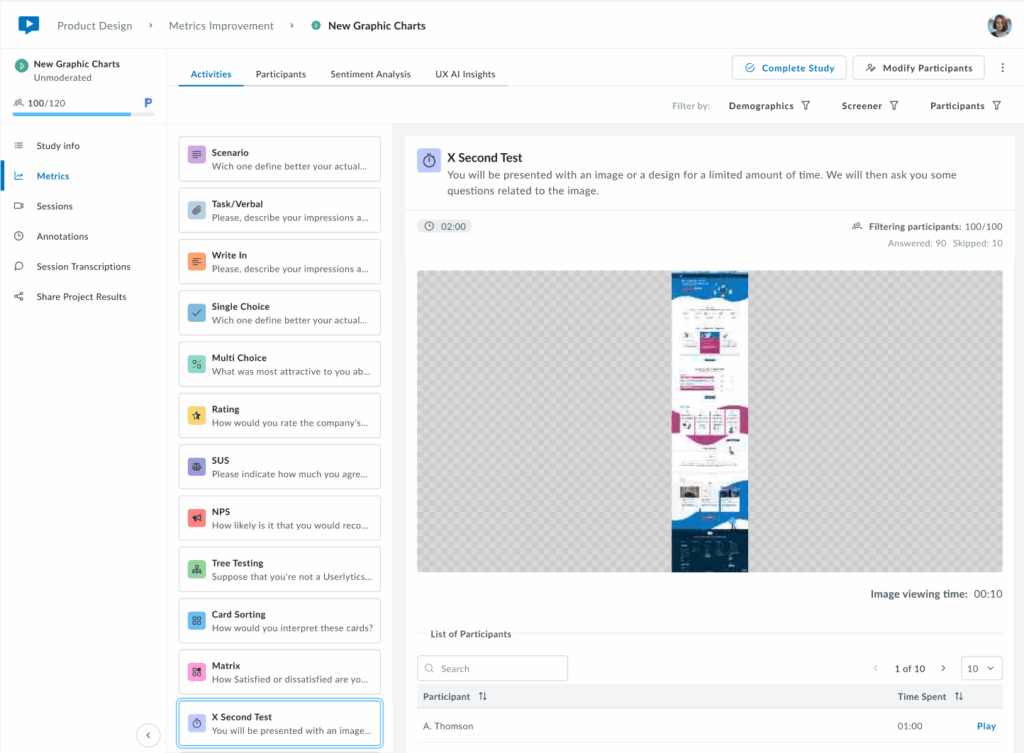Image resolution: width=1024 pixels, height=753 pixels.
Task: Open the Tree Testing activity icon
Action: [x=197, y=569]
